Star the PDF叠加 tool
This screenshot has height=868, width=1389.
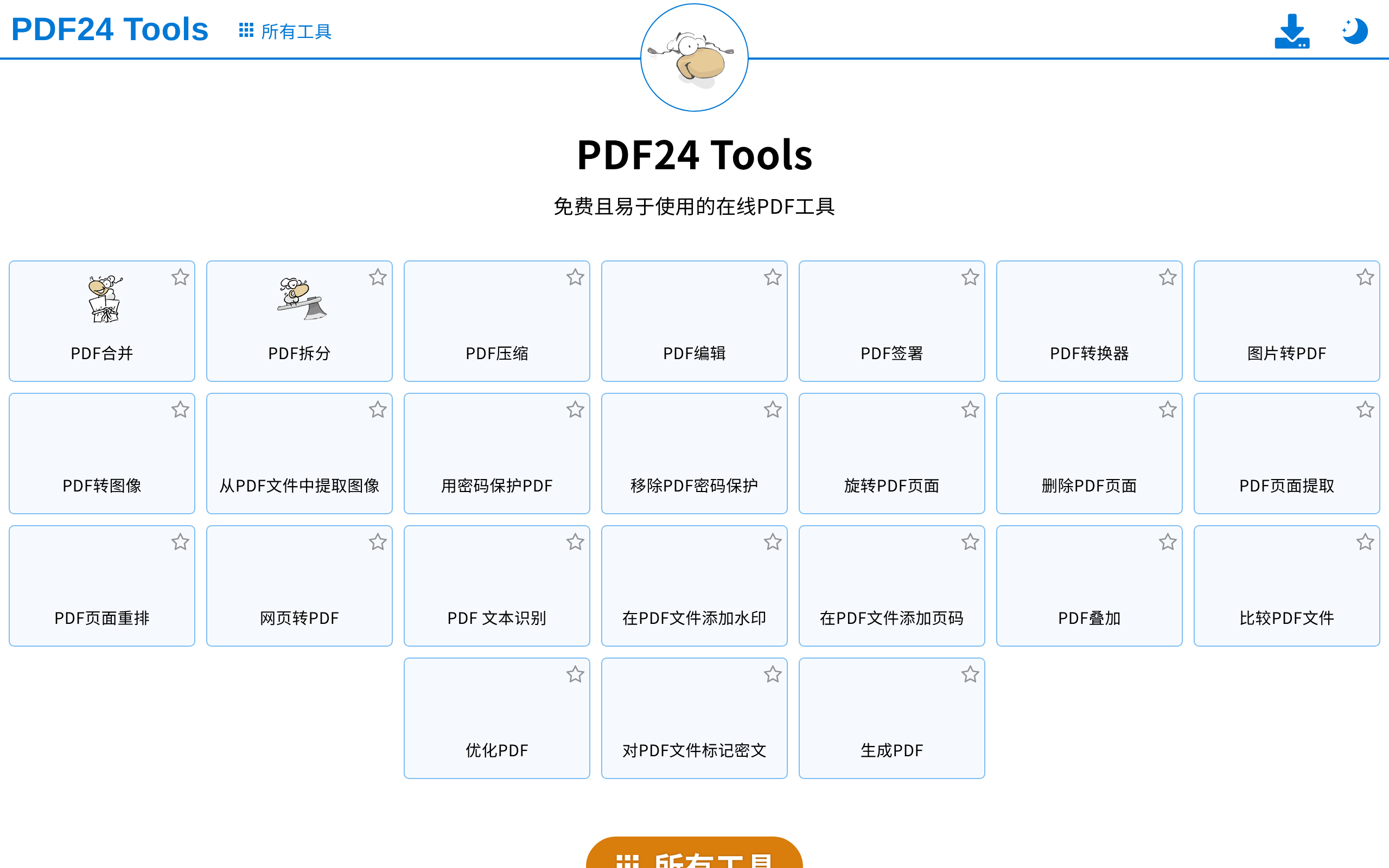point(1168,542)
